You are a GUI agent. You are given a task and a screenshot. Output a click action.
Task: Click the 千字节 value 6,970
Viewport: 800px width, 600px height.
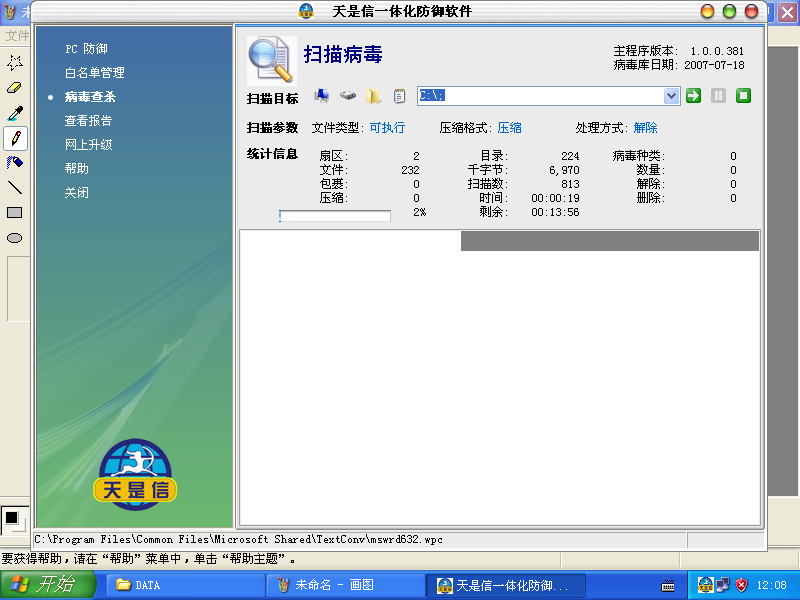564,170
